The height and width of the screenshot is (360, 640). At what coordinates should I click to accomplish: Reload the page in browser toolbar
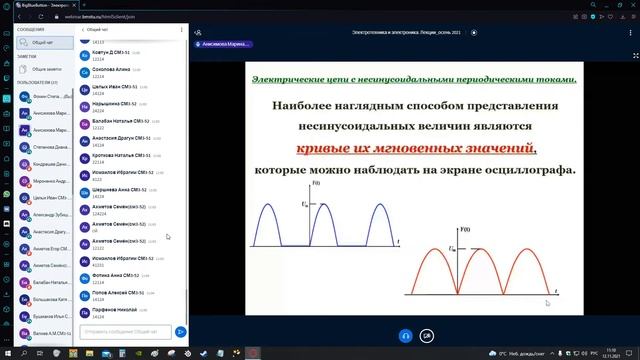click(41, 17)
